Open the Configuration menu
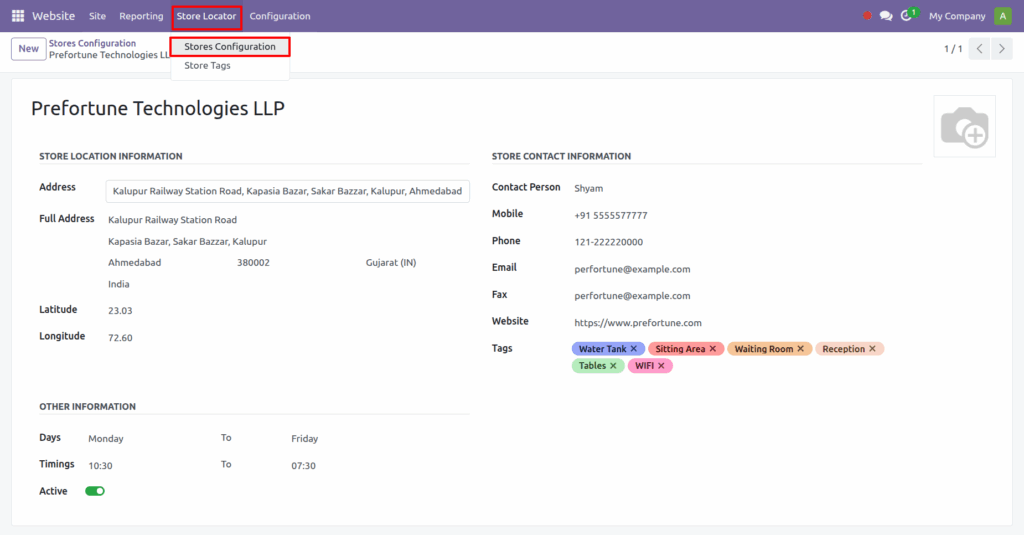The image size is (1024, 535). pos(280,16)
